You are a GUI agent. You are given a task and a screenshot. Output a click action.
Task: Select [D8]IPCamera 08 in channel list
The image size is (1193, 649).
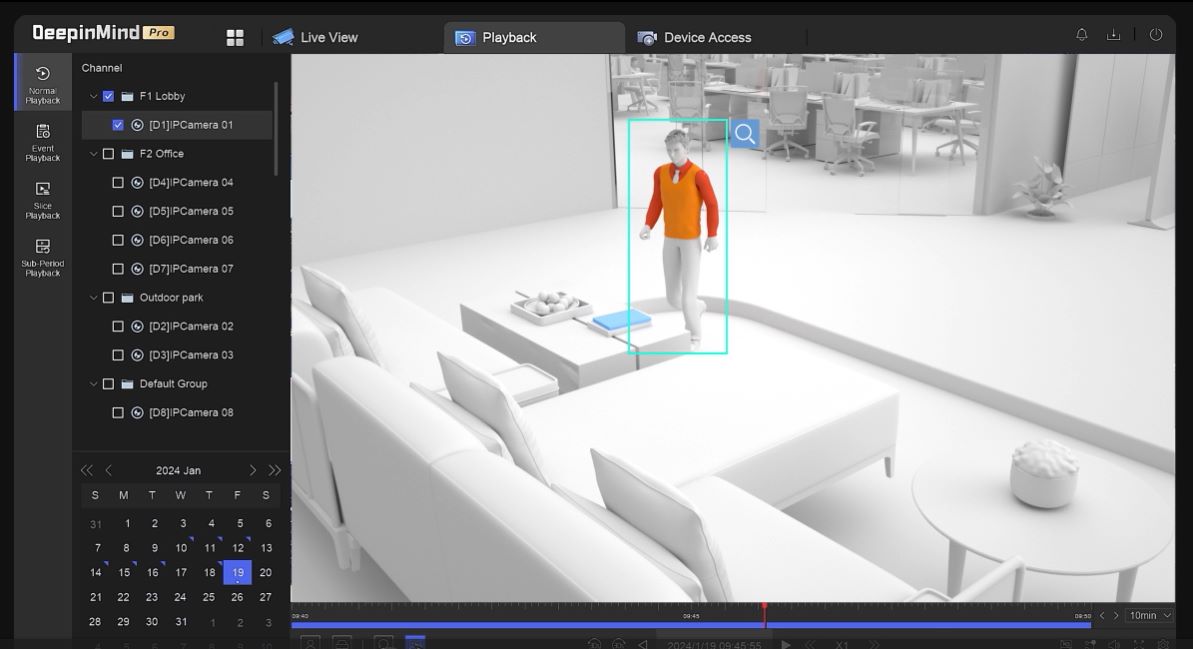[190, 413]
